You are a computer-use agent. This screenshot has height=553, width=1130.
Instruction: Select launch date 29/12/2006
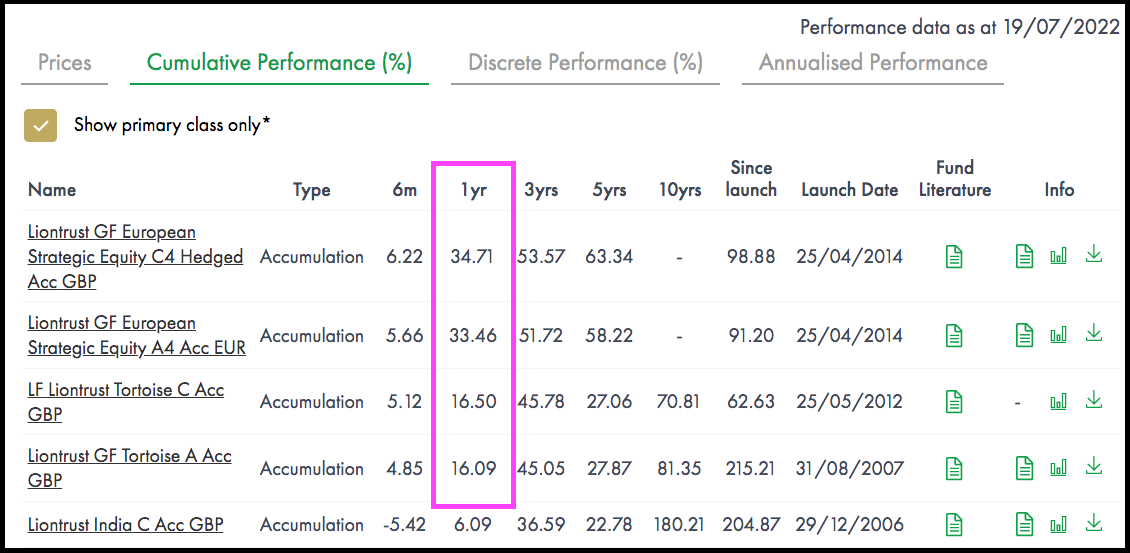coord(850,524)
